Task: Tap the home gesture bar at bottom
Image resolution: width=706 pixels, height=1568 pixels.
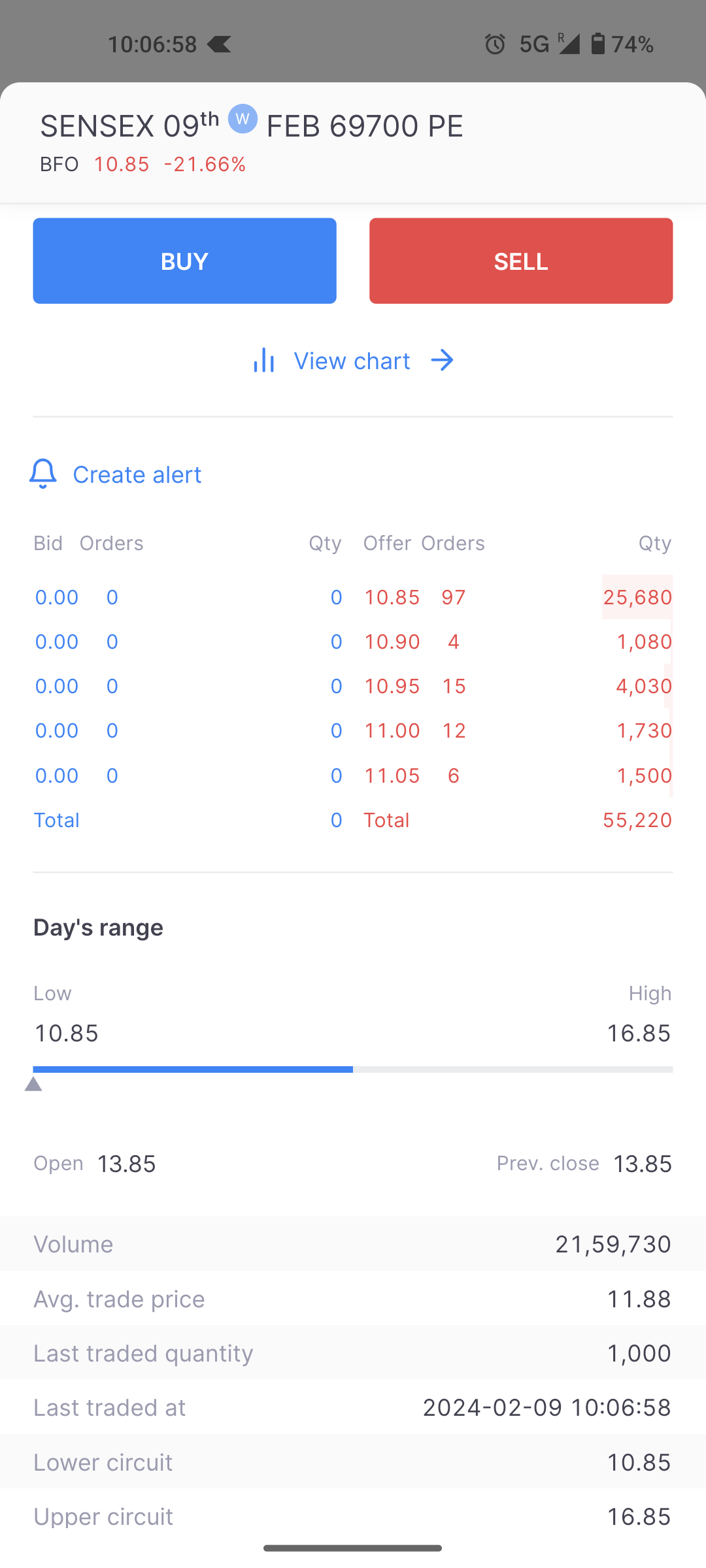Action: [x=353, y=1548]
